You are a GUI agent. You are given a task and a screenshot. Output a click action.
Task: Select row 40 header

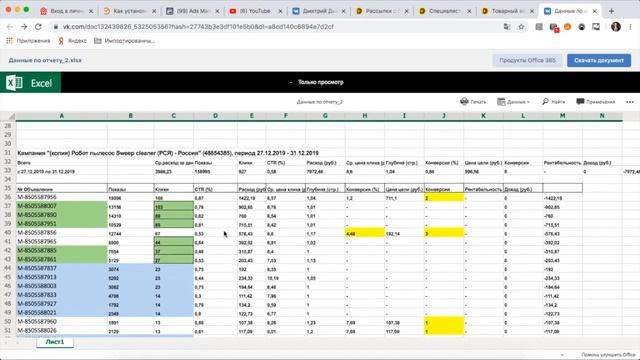coord(8,233)
